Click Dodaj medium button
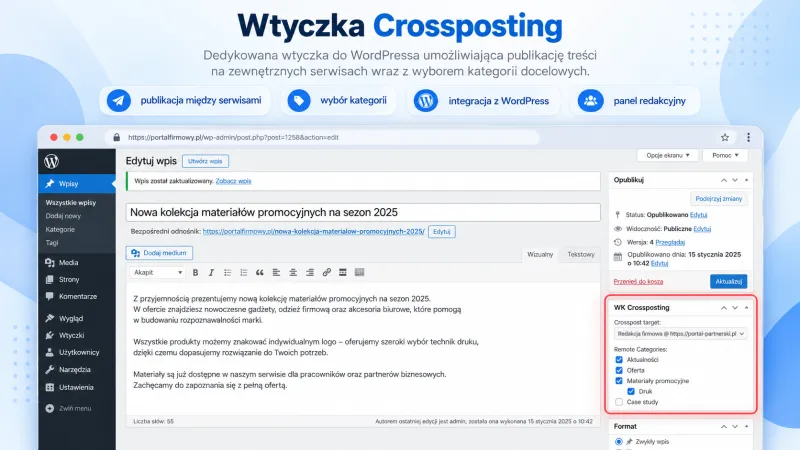800x450 pixels. tap(159, 253)
